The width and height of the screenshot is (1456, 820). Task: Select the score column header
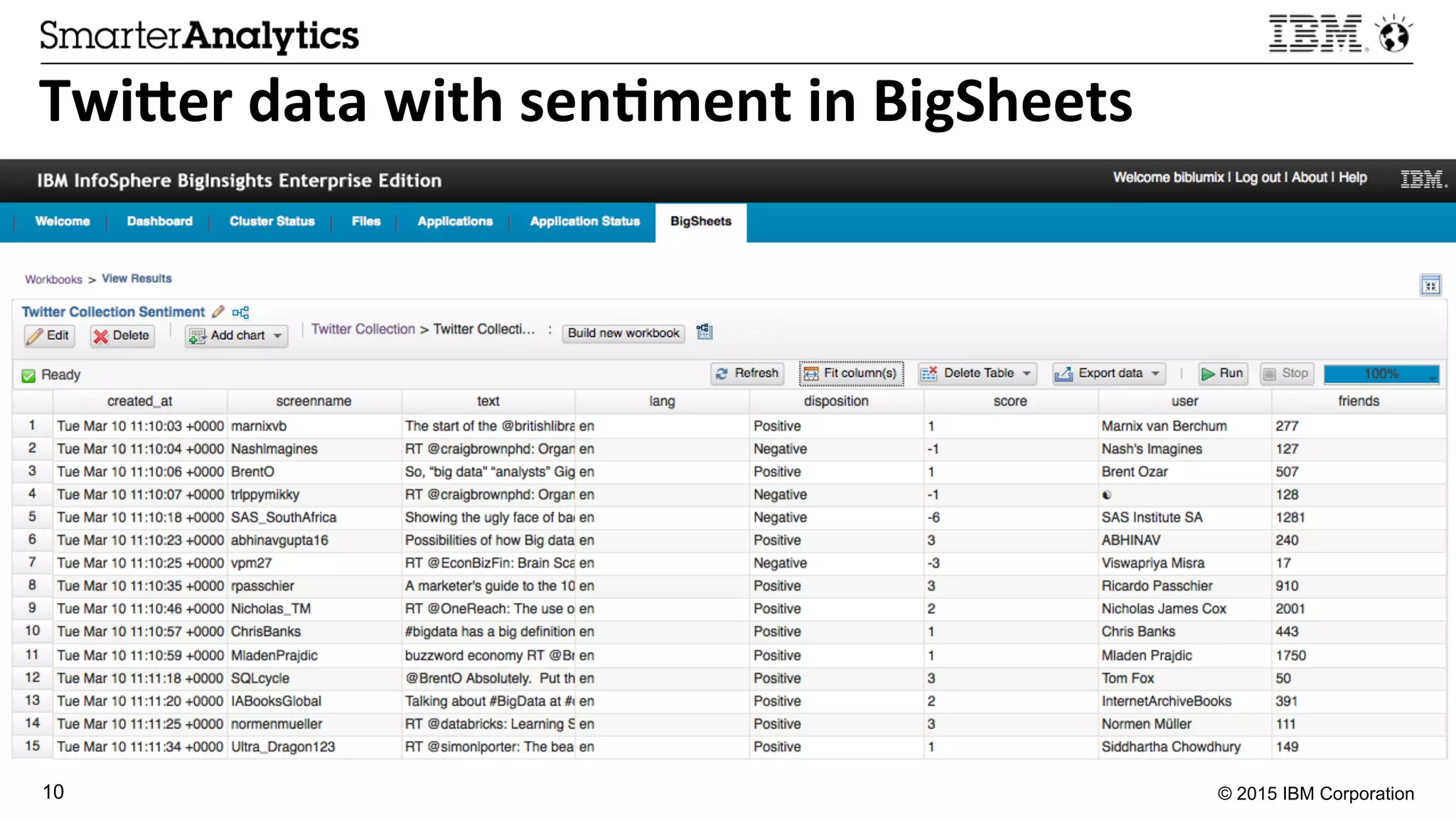1010,401
